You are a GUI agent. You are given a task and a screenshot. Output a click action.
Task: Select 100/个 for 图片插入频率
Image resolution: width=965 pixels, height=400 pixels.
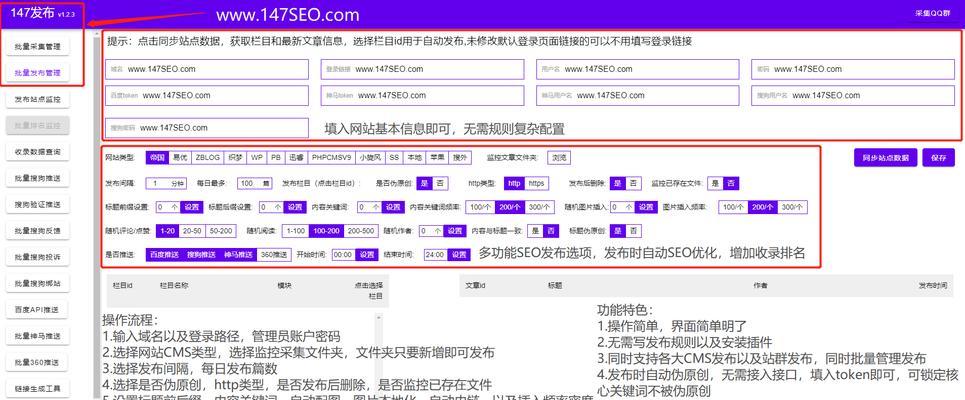[x=733, y=207]
